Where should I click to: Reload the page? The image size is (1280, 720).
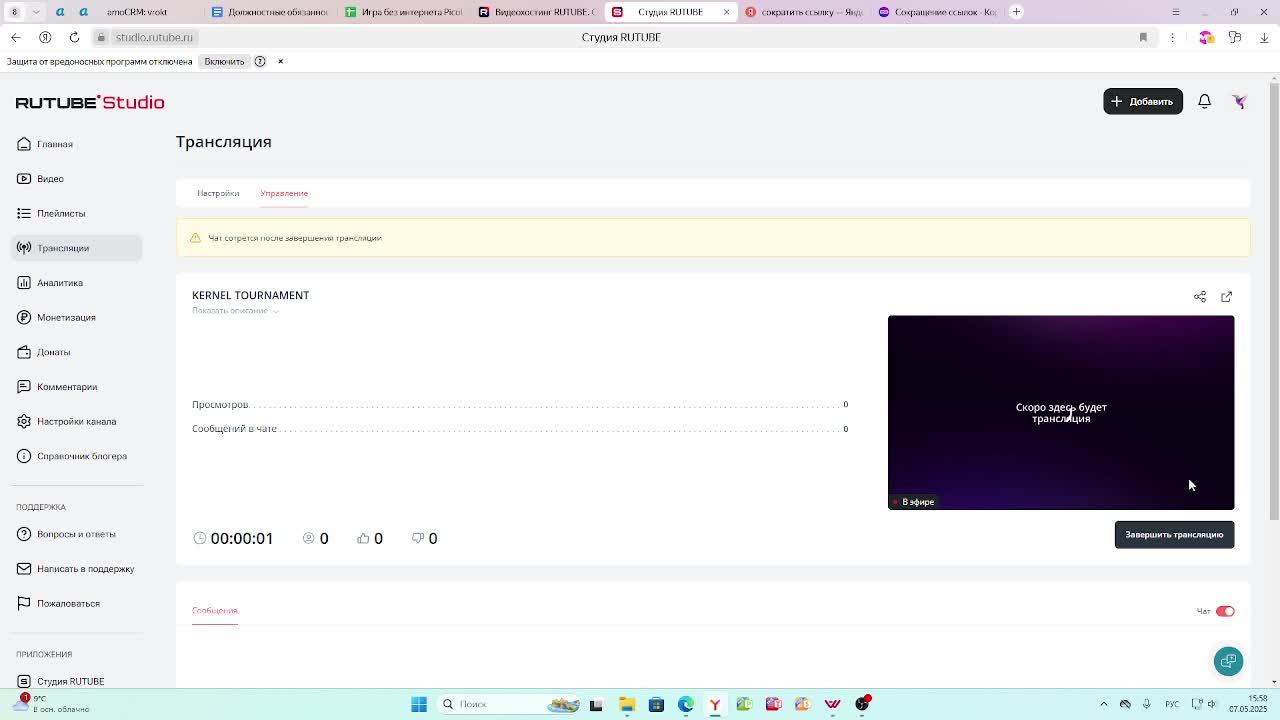coord(74,37)
